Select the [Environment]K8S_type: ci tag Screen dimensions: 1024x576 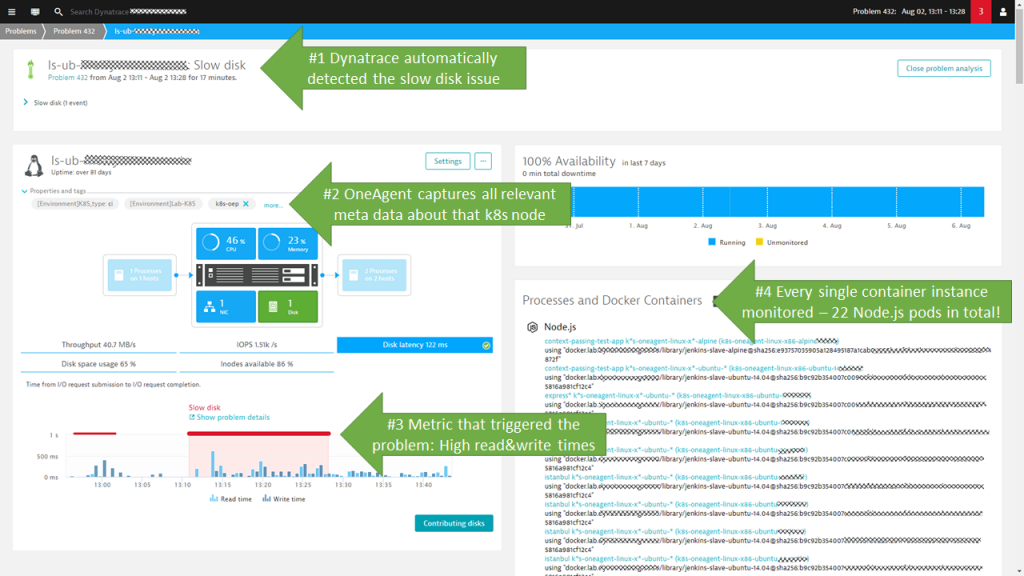click(75, 204)
